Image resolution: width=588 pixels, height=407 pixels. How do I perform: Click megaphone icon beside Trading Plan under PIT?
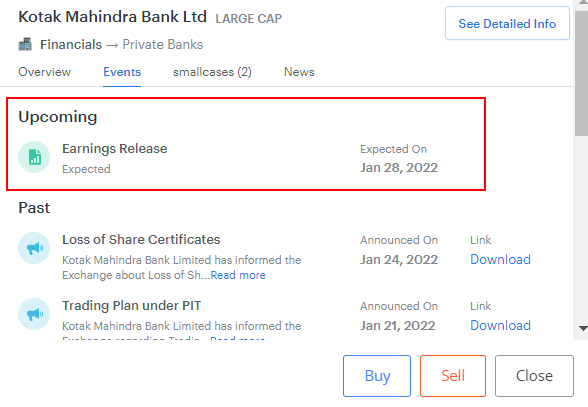pyautogui.click(x=34, y=314)
